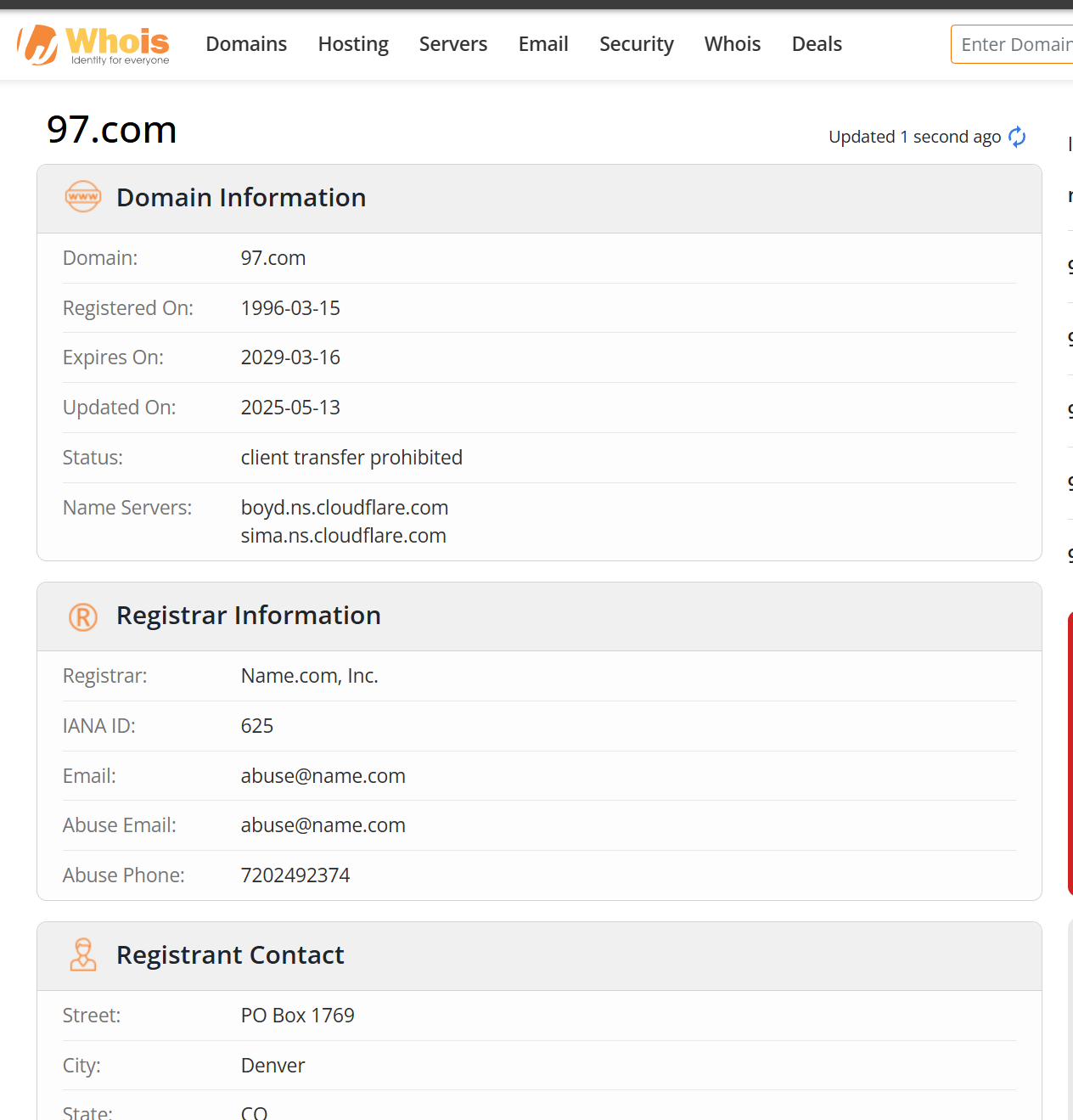Select the Domain Information heading
Image resolution: width=1073 pixels, height=1120 pixels.
(241, 198)
